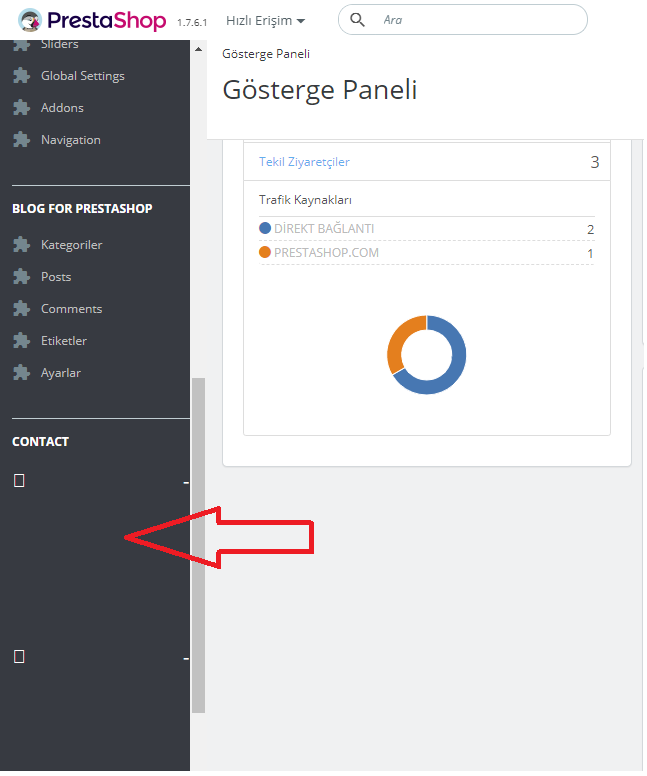Click the PrestaShop logo

point(92,20)
